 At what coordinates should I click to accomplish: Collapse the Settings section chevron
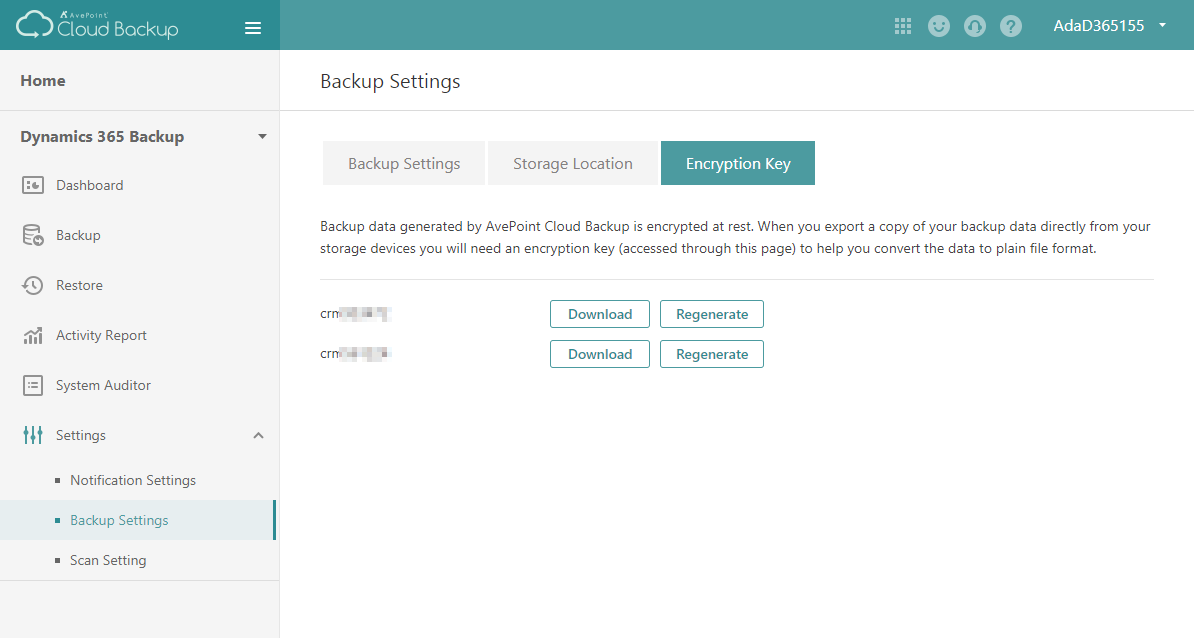pyautogui.click(x=258, y=435)
